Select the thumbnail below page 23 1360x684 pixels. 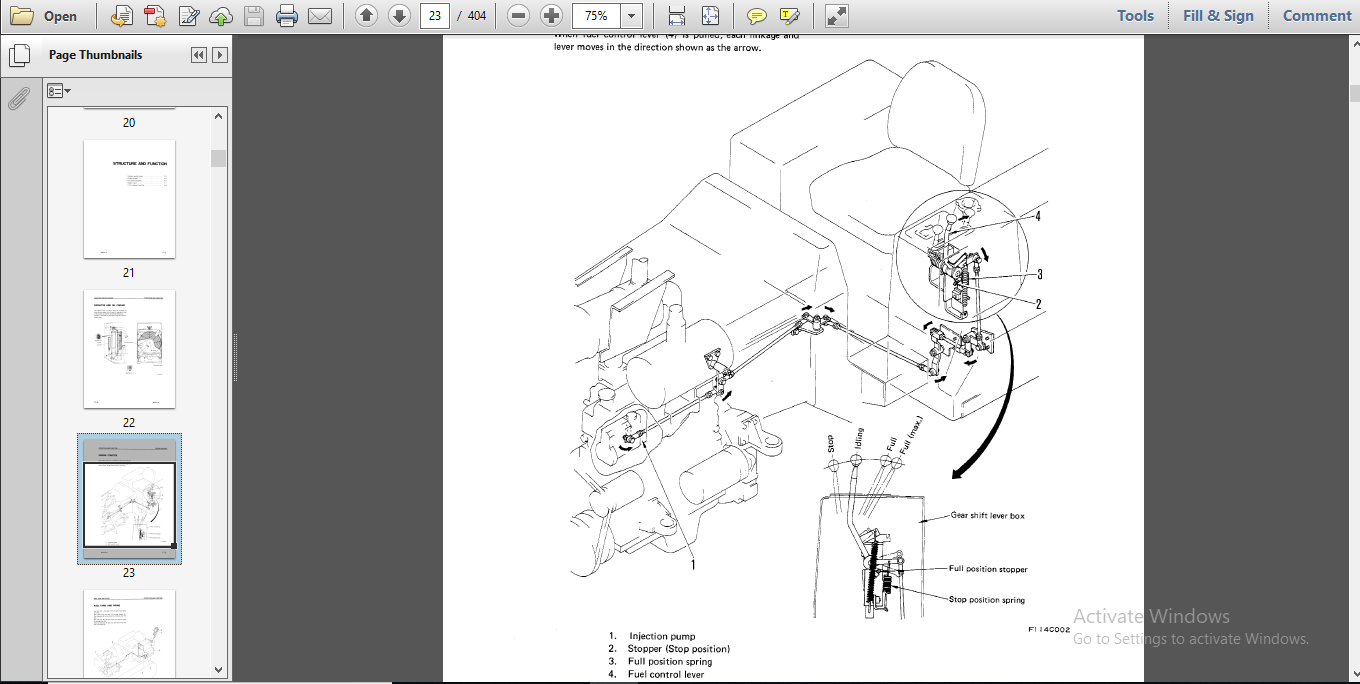(x=129, y=633)
